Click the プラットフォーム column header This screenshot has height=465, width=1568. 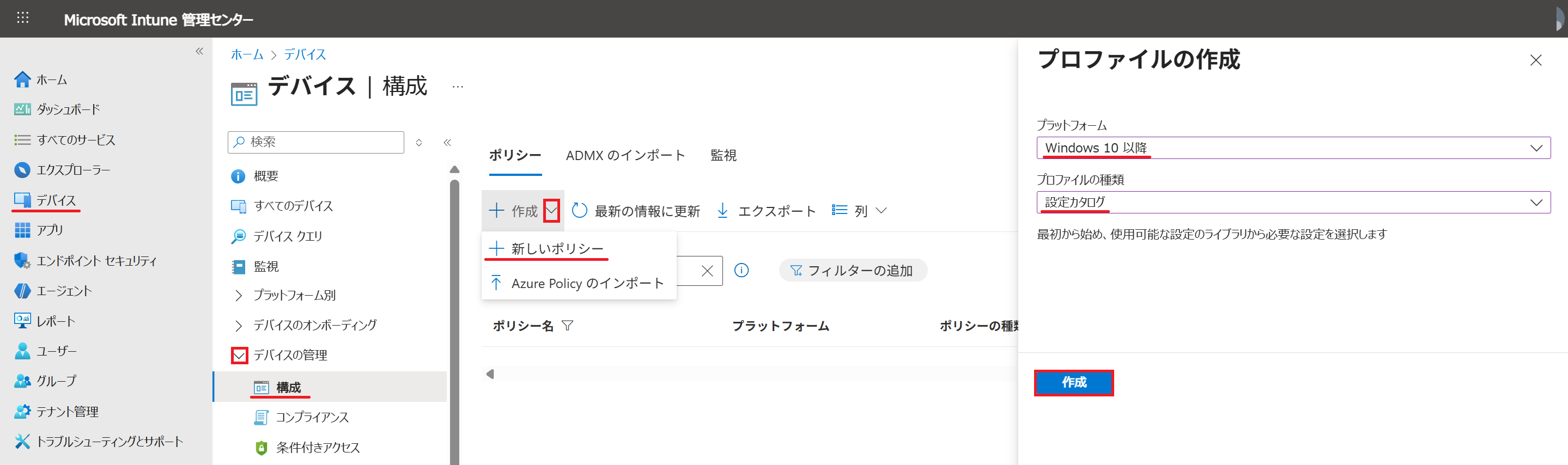780,326
